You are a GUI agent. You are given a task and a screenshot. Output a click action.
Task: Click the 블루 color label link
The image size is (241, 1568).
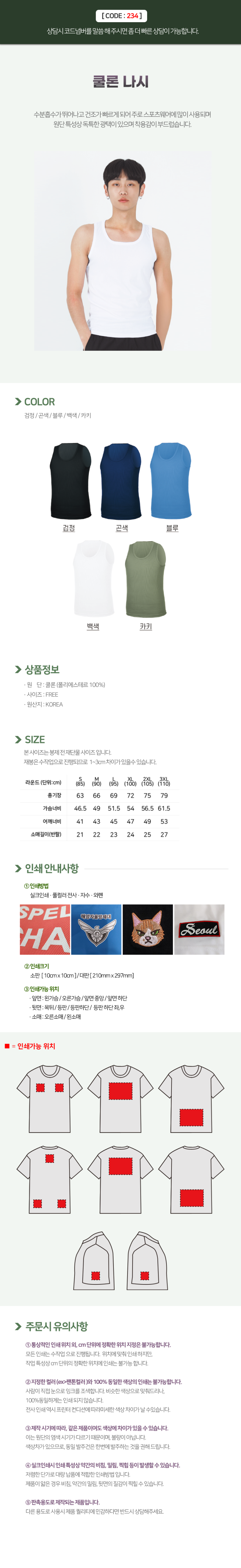click(172, 528)
